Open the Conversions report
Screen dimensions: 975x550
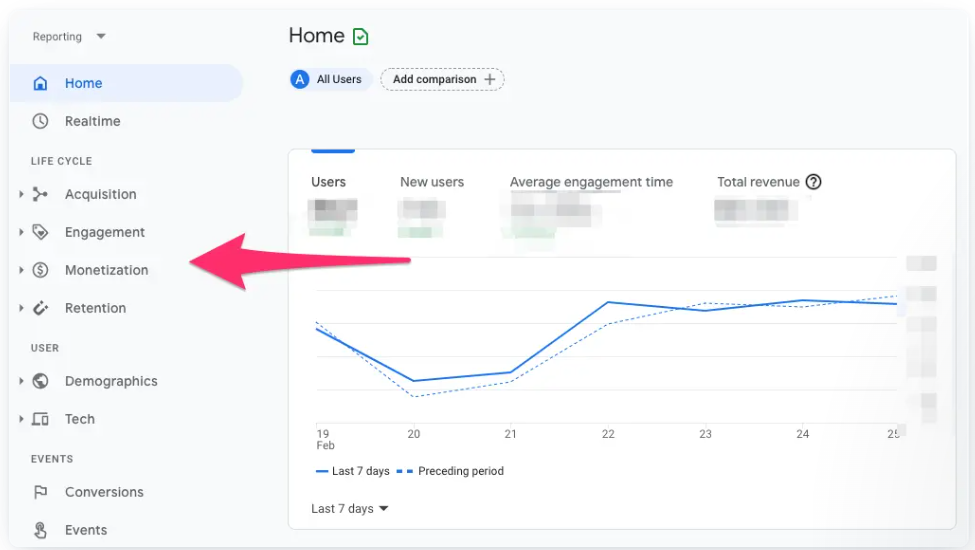tap(104, 492)
